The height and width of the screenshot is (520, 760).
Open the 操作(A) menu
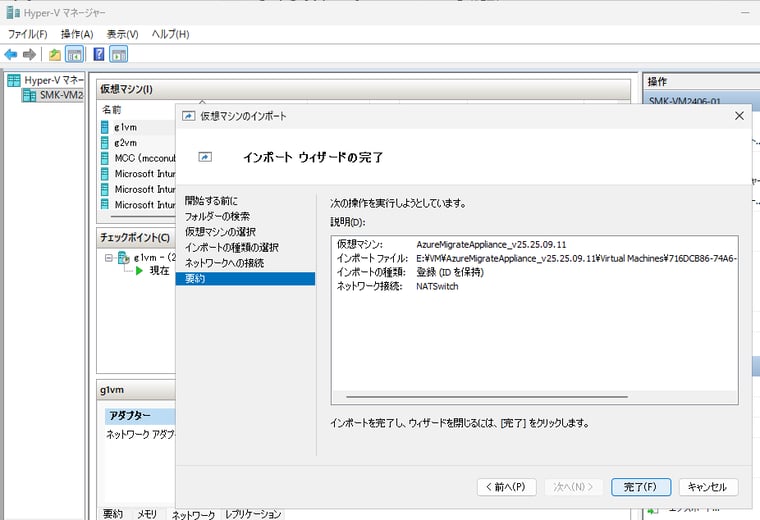point(77,34)
